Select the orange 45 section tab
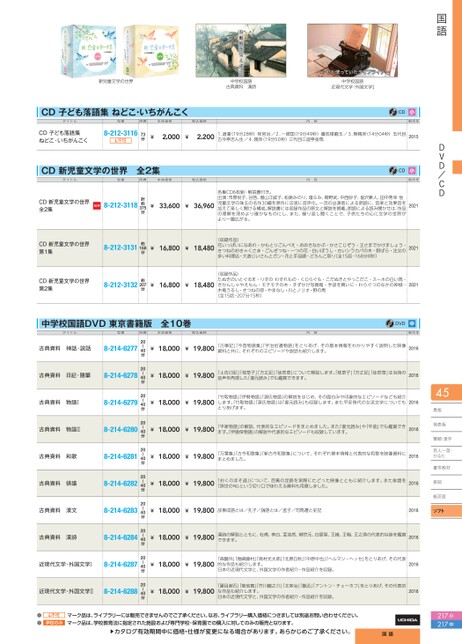This screenshot has height=644, width=462. (x=446, y=393)
